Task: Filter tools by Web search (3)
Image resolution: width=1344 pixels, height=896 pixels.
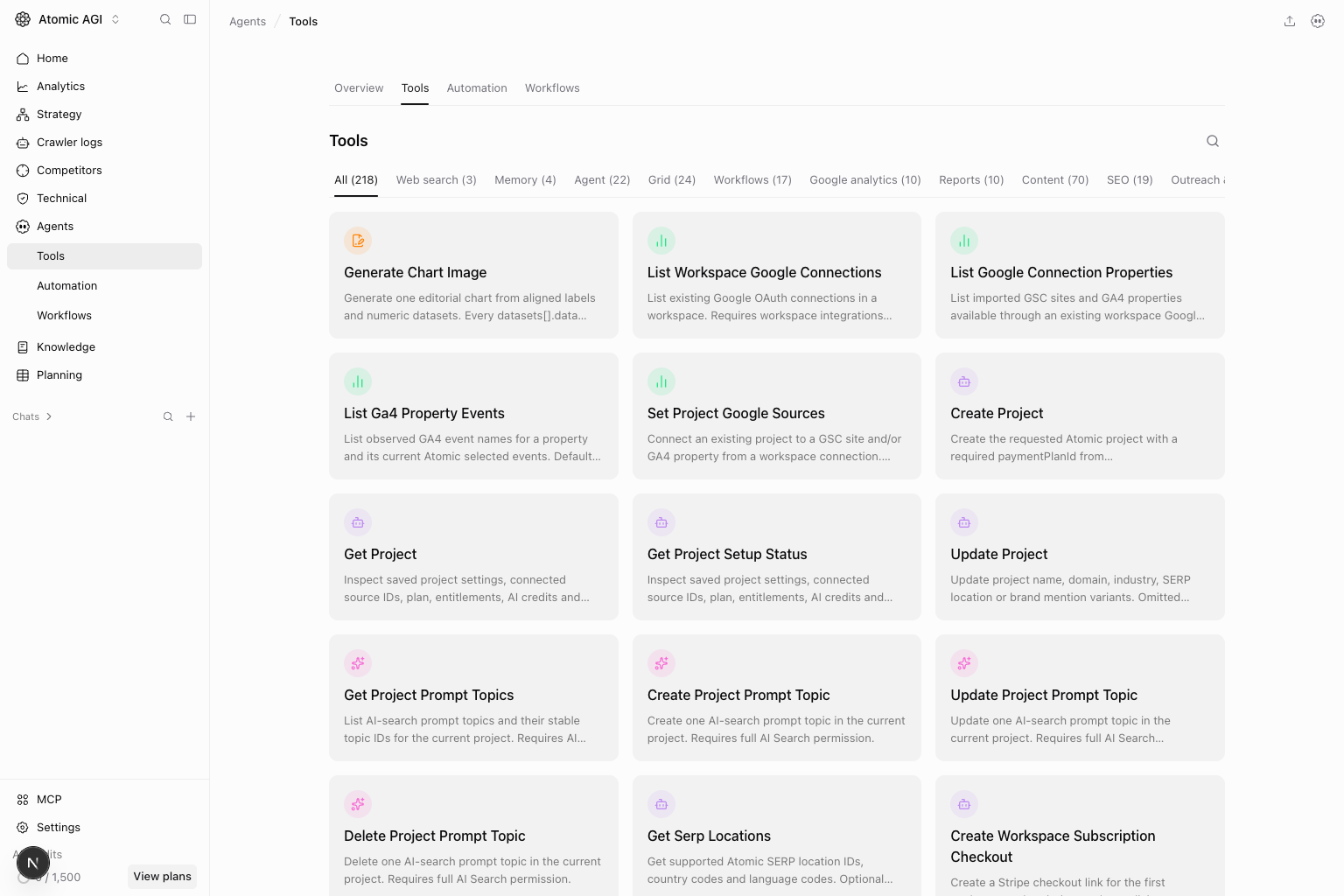Action: [x=437, y=180]
